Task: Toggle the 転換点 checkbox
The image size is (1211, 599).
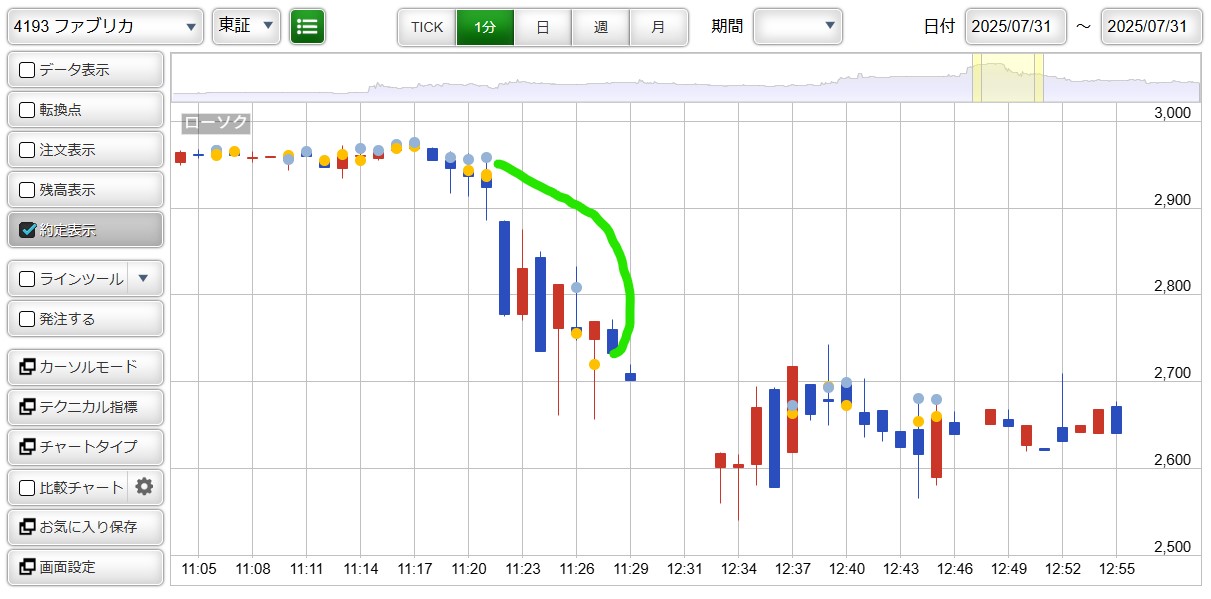Action: click(x=27, y=110)
